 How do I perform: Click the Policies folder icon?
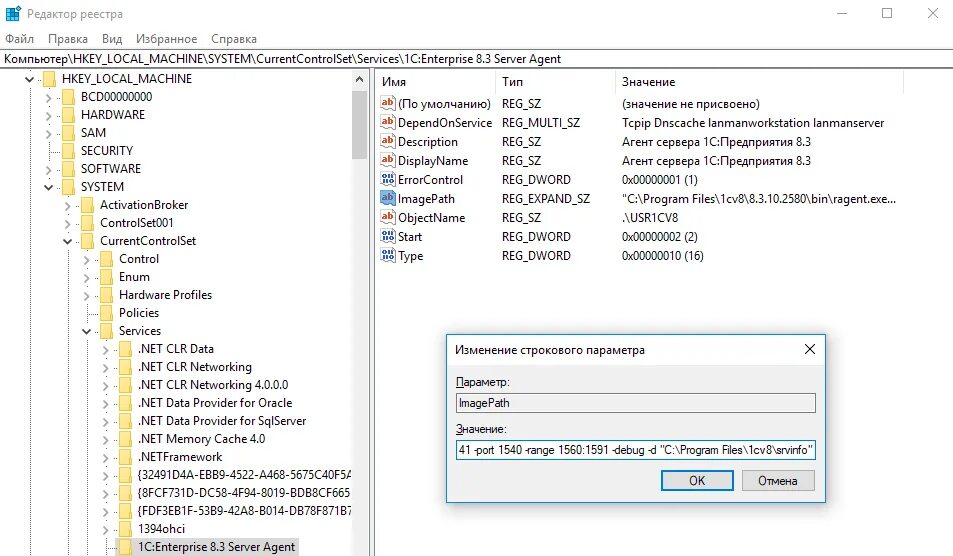tap(106, 313)
